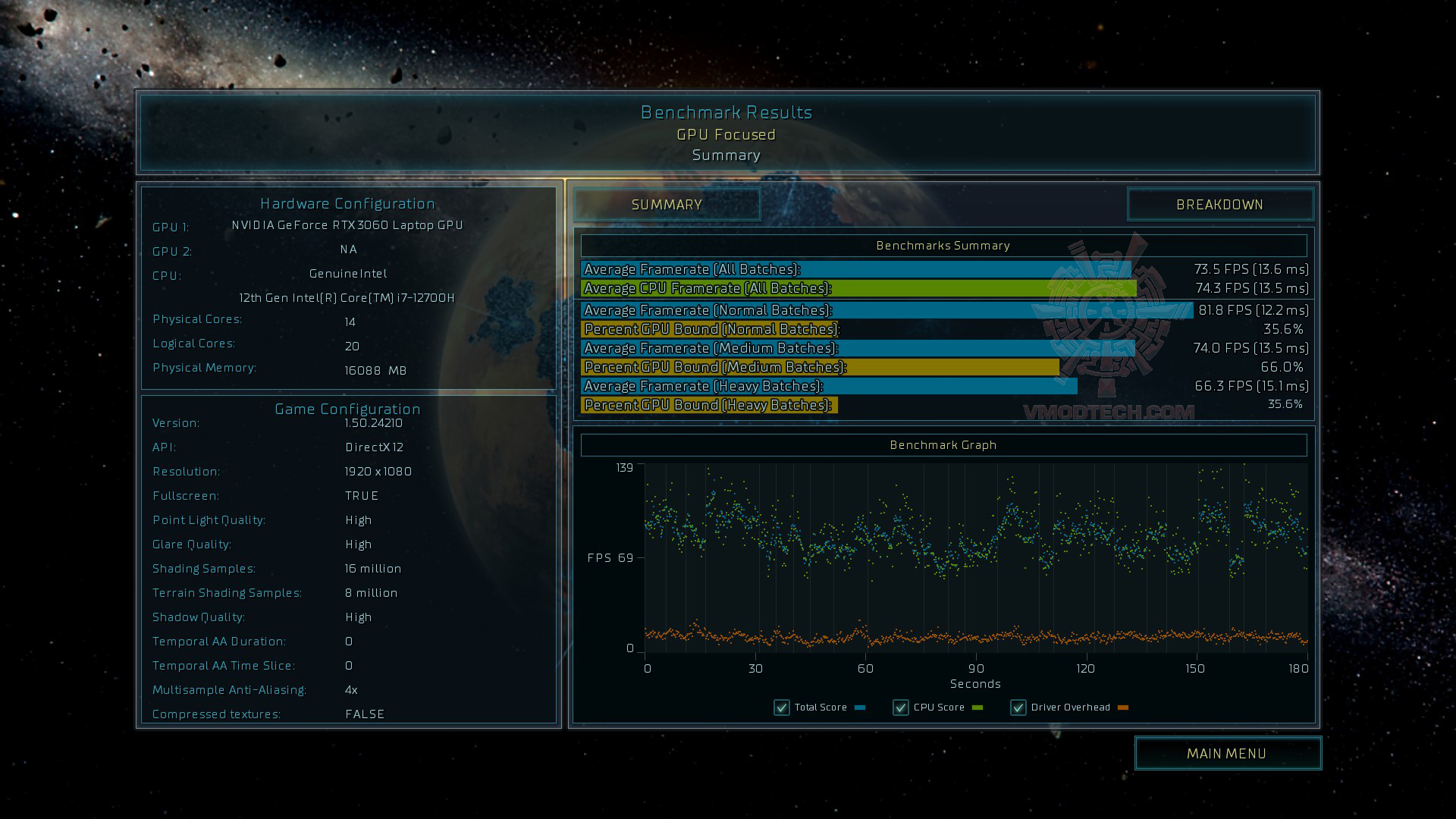This screenshot has width=1456, height=819.
Task: Click the blue Total Score legend swatch
Action: 860,708
